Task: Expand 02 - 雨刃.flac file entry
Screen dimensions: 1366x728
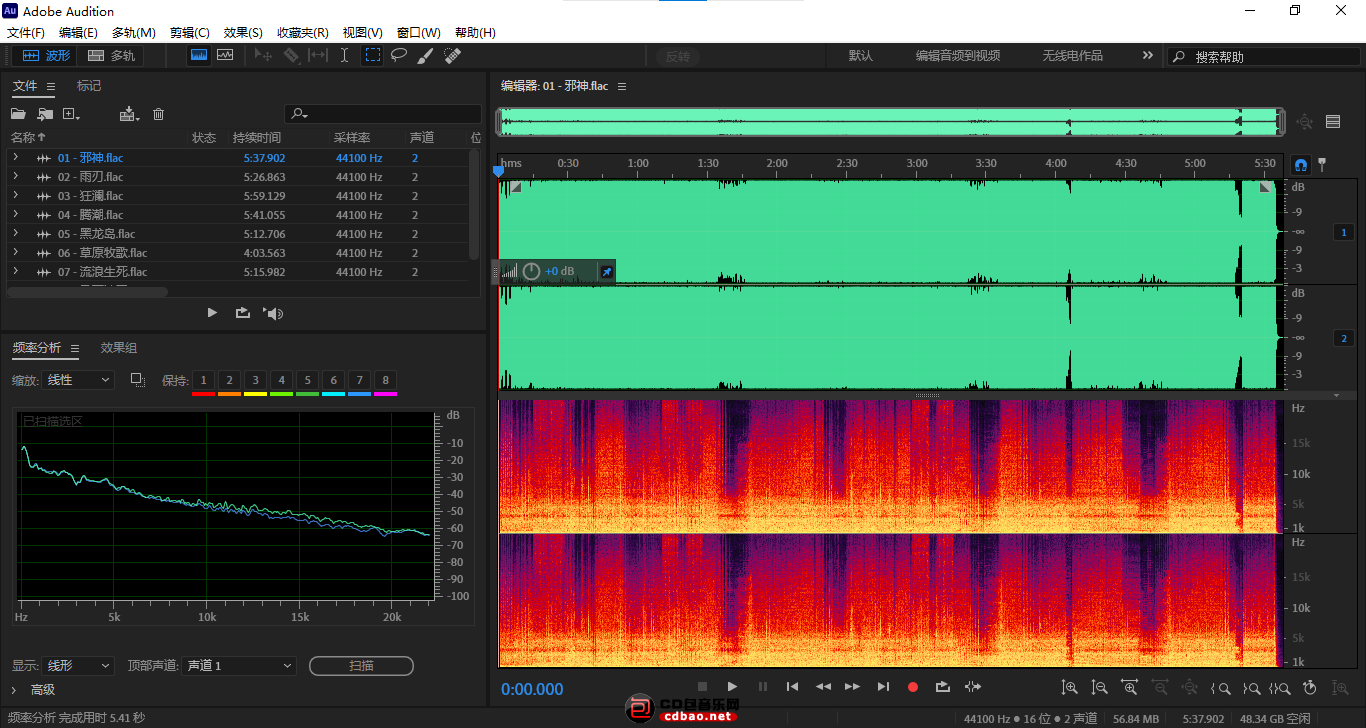Action: click(x=15, y=176)
